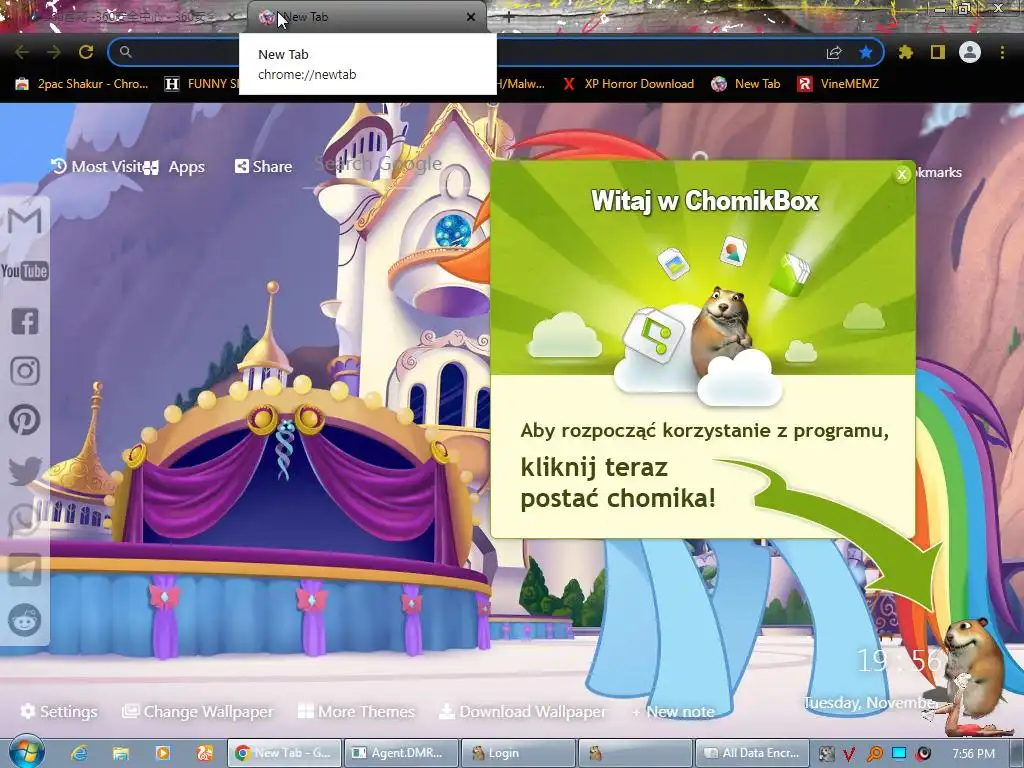Open Reddit shortcut in sidebar
The width and height of the screenshot is (1024, 768).
coord(25,620)
